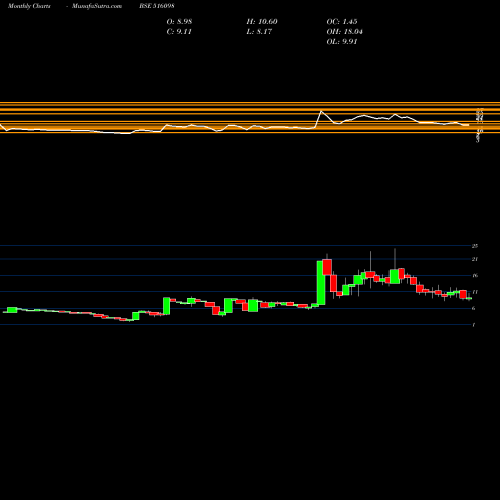
Task: Click the highest peak of the white indicator line
Action: click(321, 111)
